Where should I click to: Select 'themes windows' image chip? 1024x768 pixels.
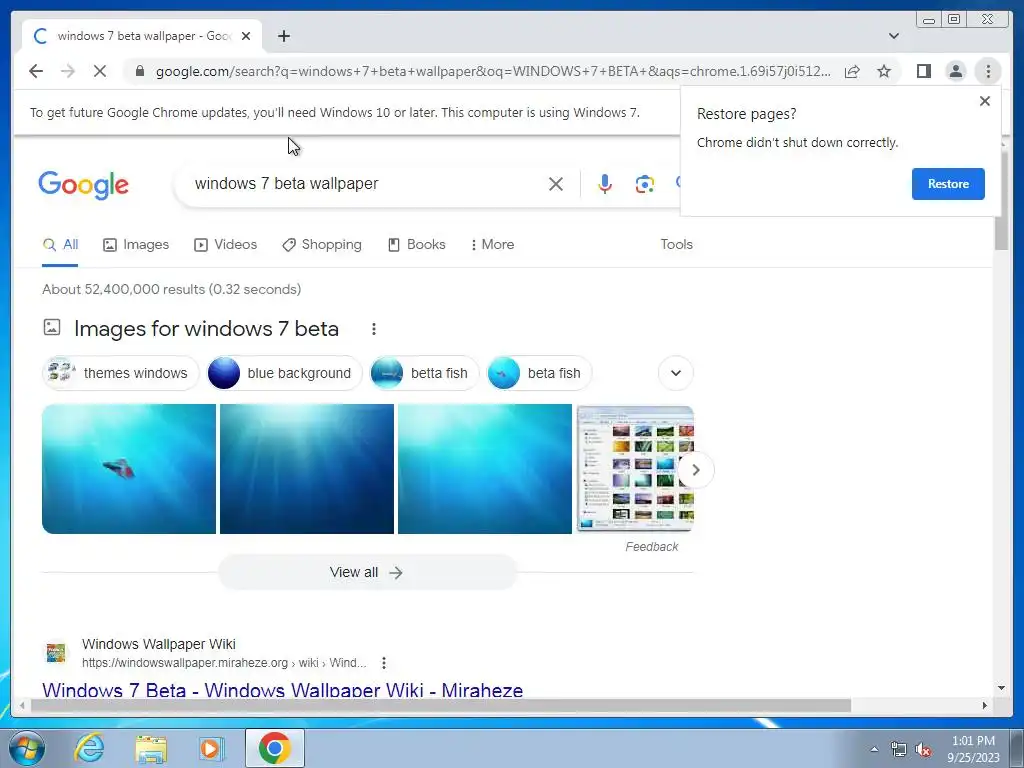(x=120, y=373)
